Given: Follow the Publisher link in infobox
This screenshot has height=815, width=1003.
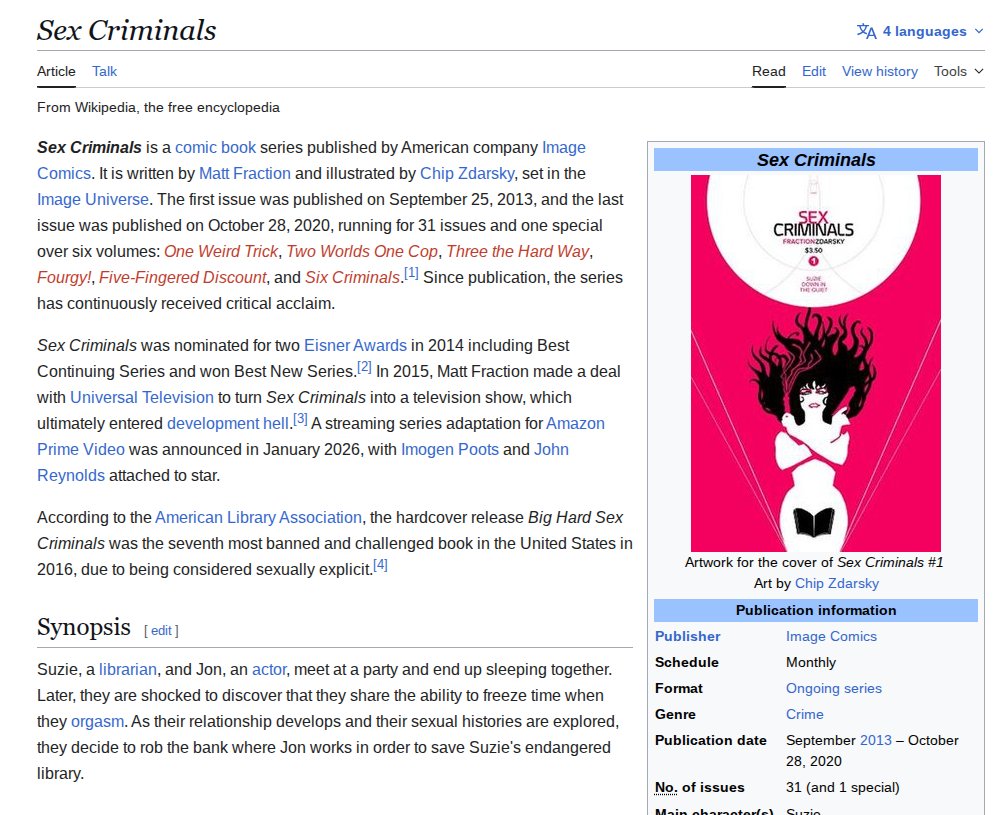Looking at the screenshot, I should [x=688, y=637].
